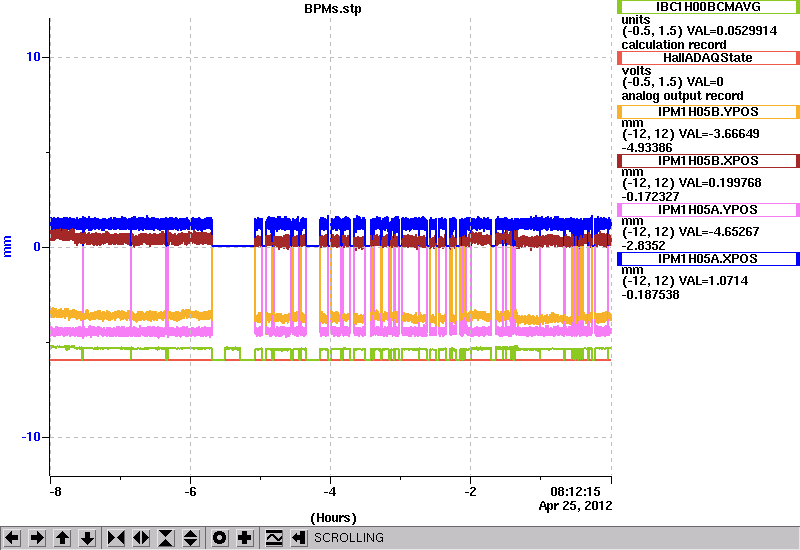Click the vertical mm y-axis unit label

click(8, 246)
